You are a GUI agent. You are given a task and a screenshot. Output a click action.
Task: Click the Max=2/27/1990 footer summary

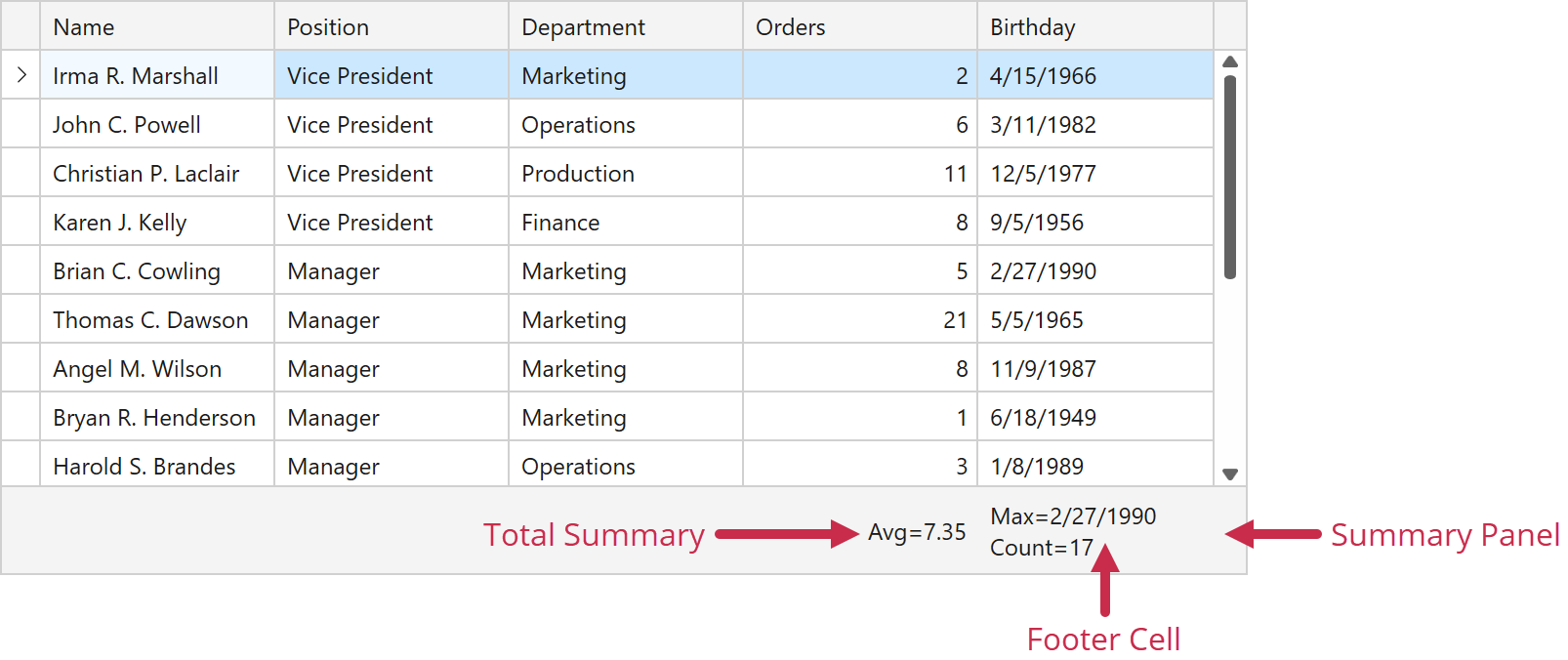1073,516
